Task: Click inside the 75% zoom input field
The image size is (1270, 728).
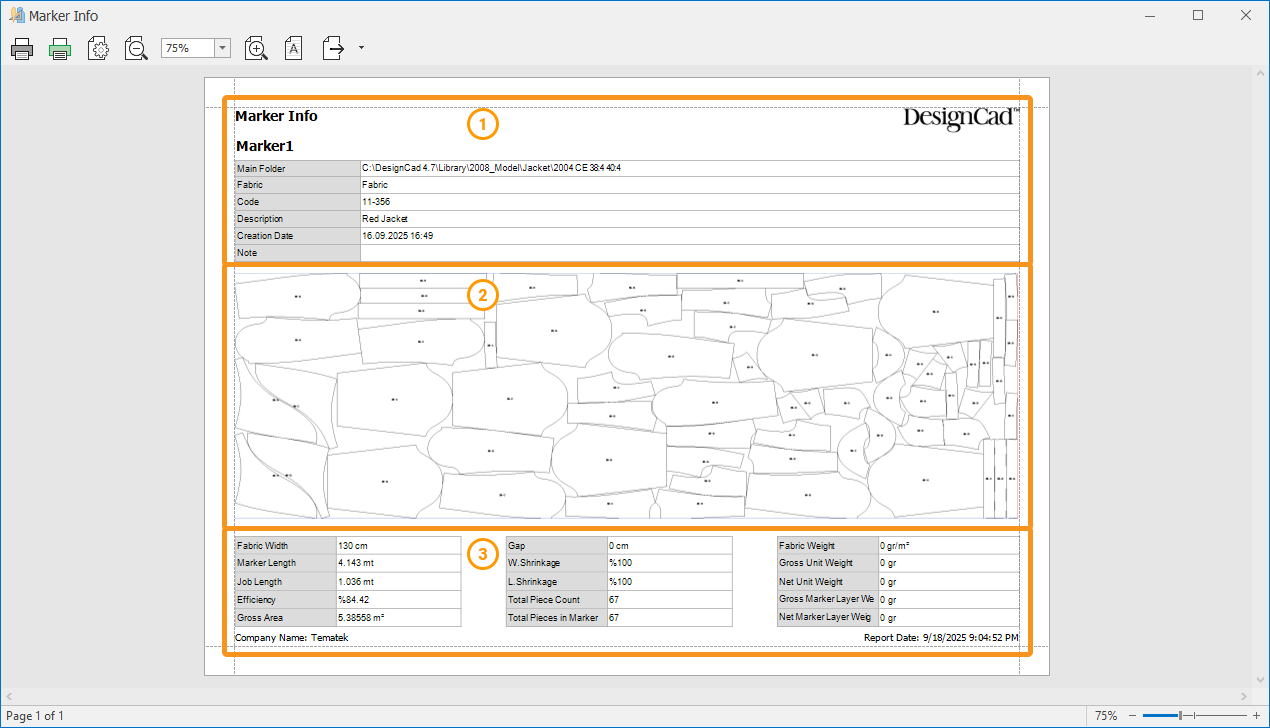Action: click(x=187, y=48)
